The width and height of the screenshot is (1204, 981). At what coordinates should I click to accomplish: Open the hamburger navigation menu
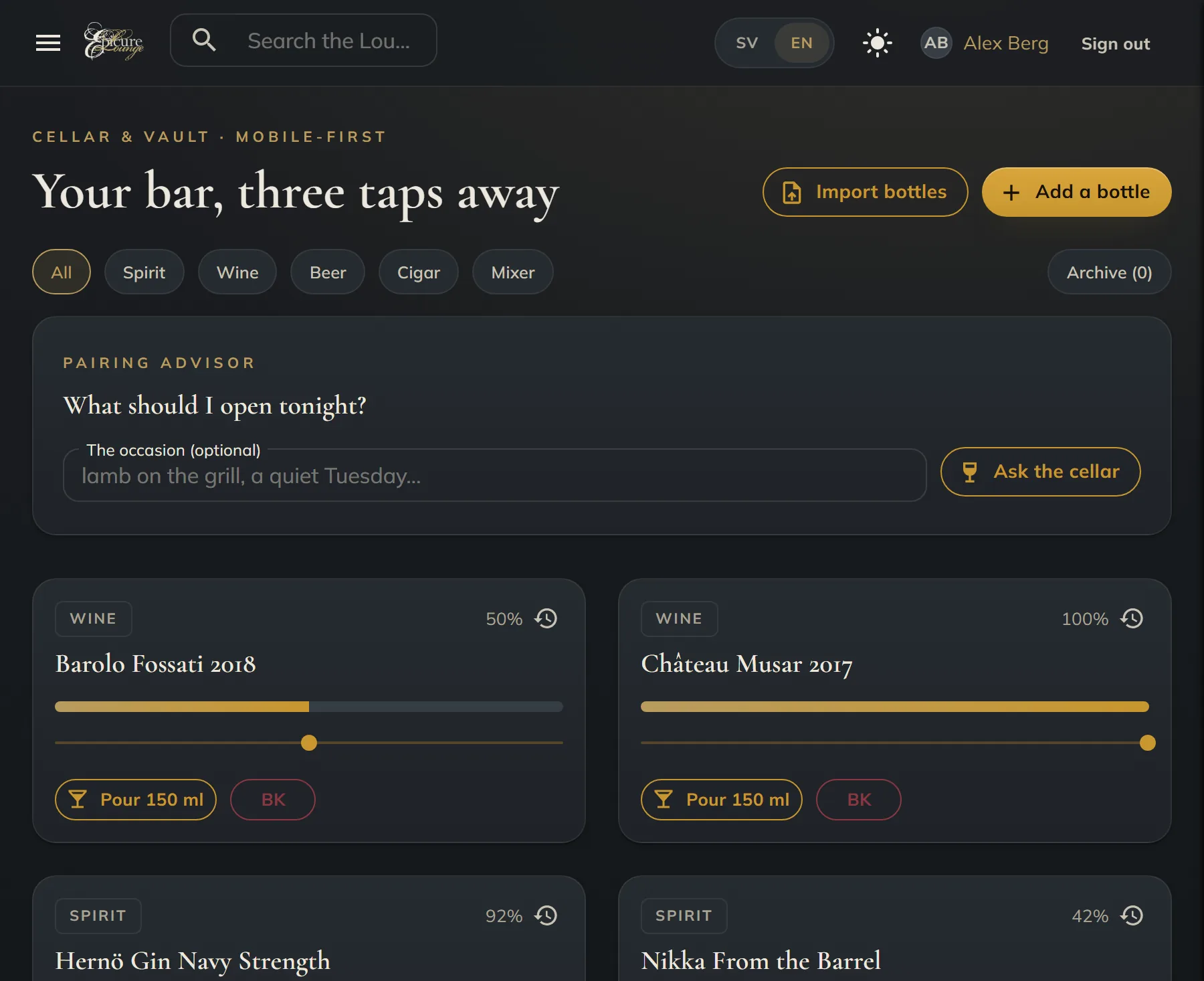[48, 43]
